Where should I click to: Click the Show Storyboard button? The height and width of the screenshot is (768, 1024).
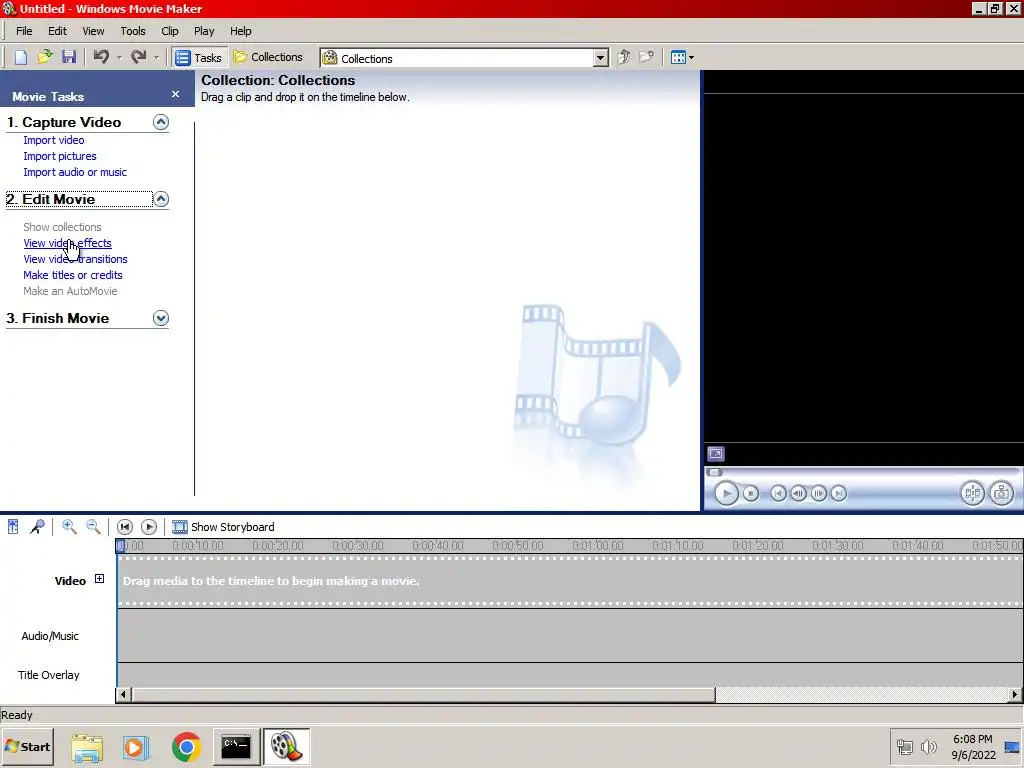pyautogui.click(x=223, y=527)
